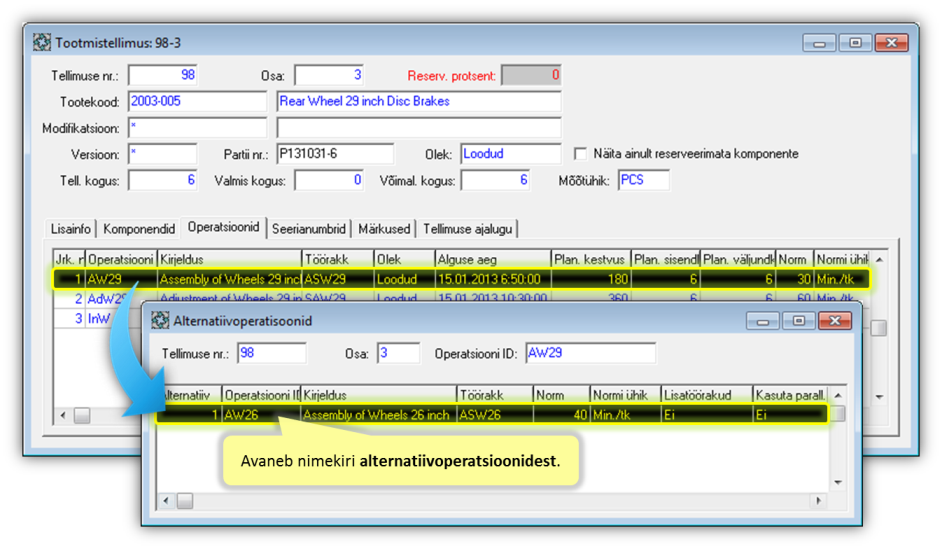
Task: Minimize the Alternatiivoperatsioonid window
Action: pyautogui.click(x=762, y=321)
